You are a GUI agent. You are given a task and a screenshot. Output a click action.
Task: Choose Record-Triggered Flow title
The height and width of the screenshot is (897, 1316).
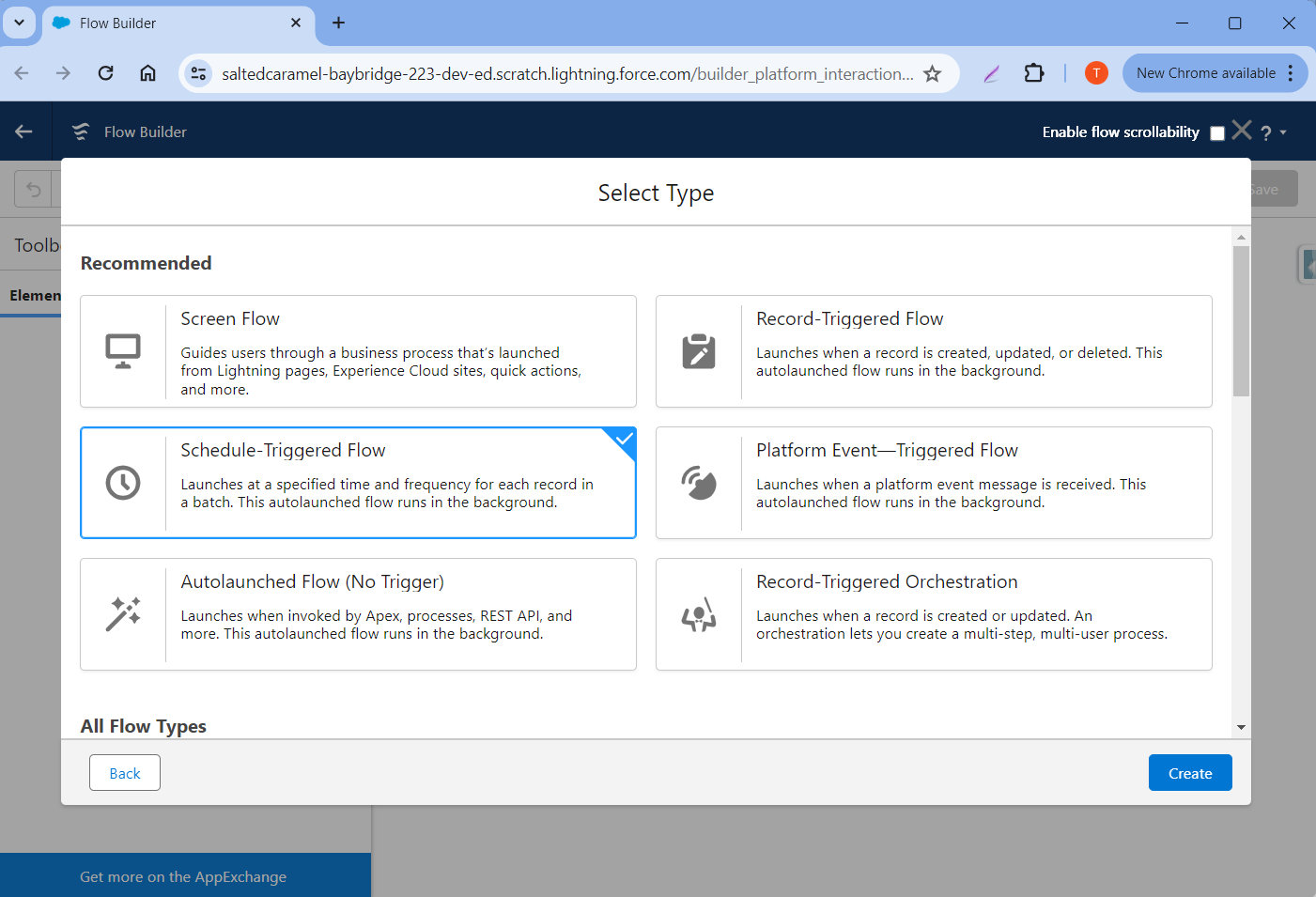849,318
